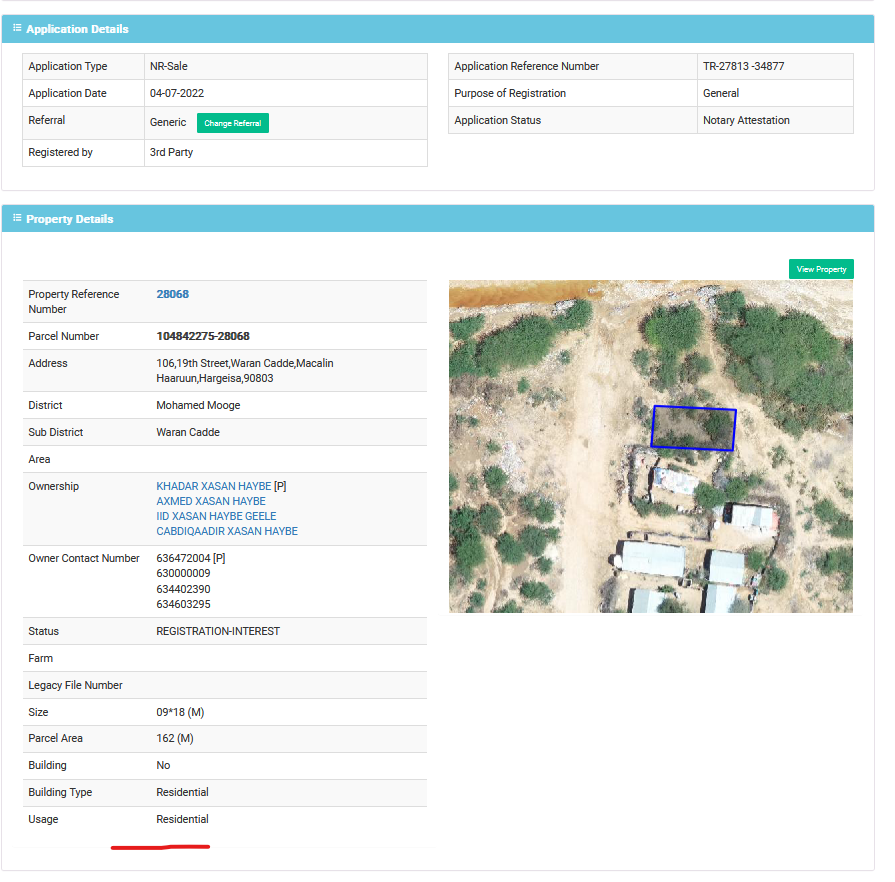Select the Generic referral value
Image resolution: width=895 pixels, height=882 pixels.
click(x=168, y=122)
